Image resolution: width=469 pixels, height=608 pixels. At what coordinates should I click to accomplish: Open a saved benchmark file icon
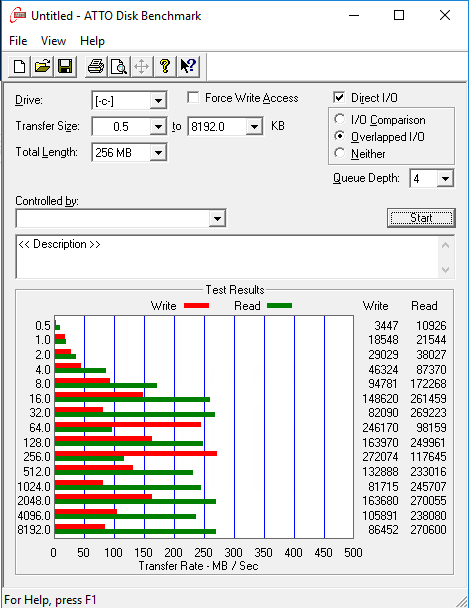pos(42,67)
